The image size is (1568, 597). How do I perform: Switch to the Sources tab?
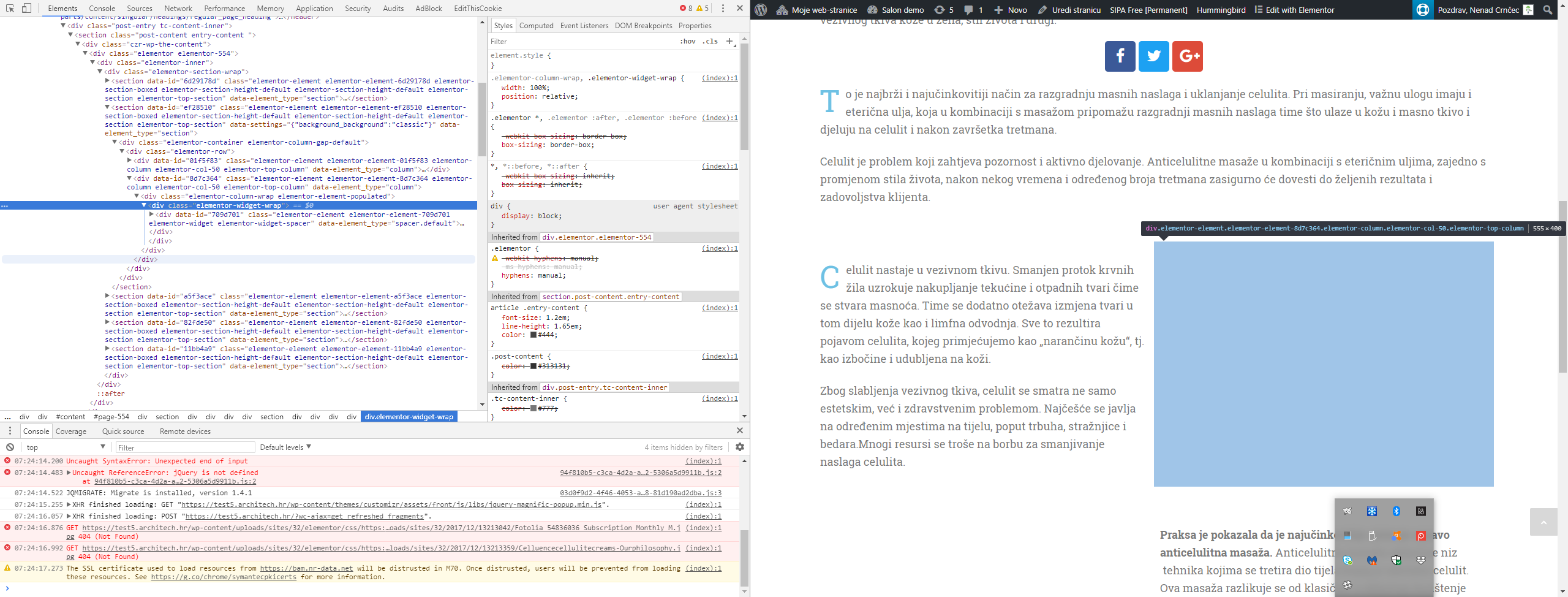pyautogui.click(x=140, y=8)
